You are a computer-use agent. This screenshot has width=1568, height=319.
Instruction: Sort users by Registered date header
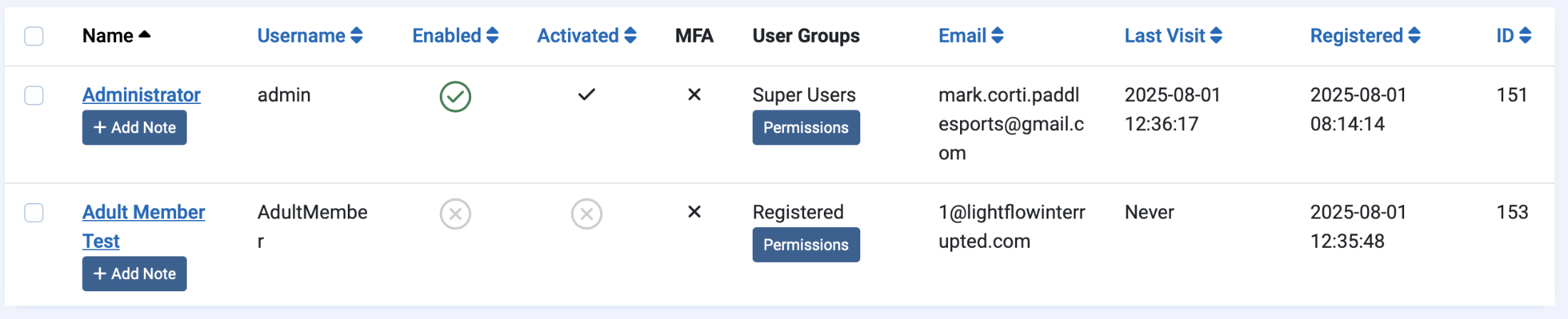[x=1365, y=36]
